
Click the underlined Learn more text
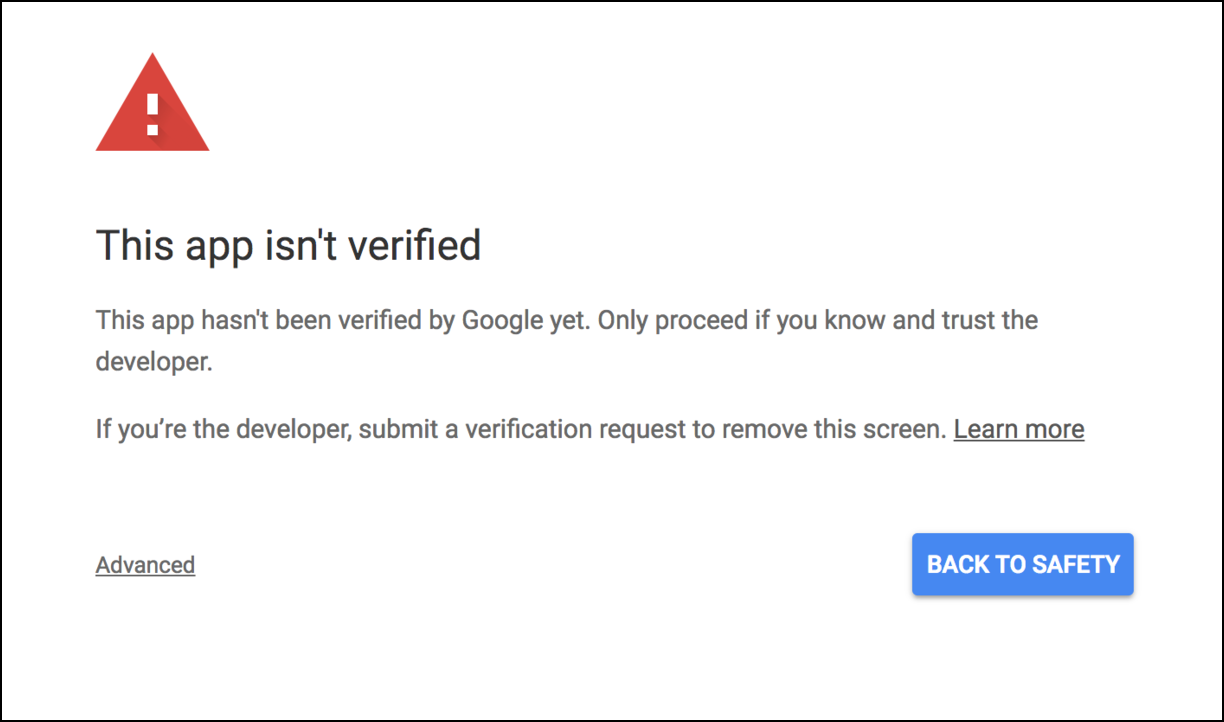click(x=1019, y=429)
